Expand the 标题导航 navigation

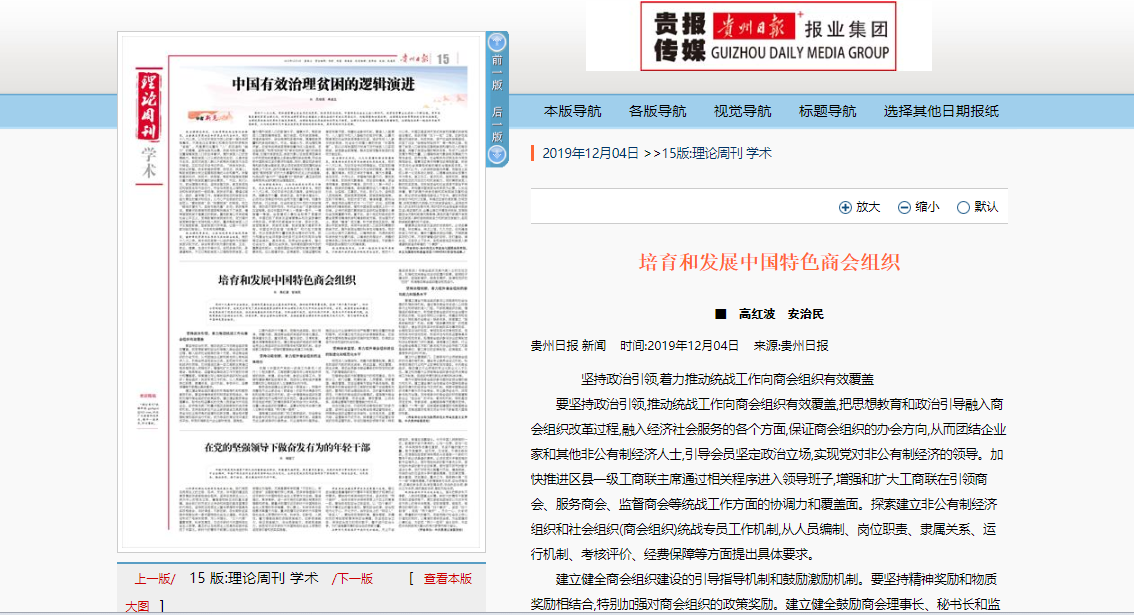coord(827,111)
